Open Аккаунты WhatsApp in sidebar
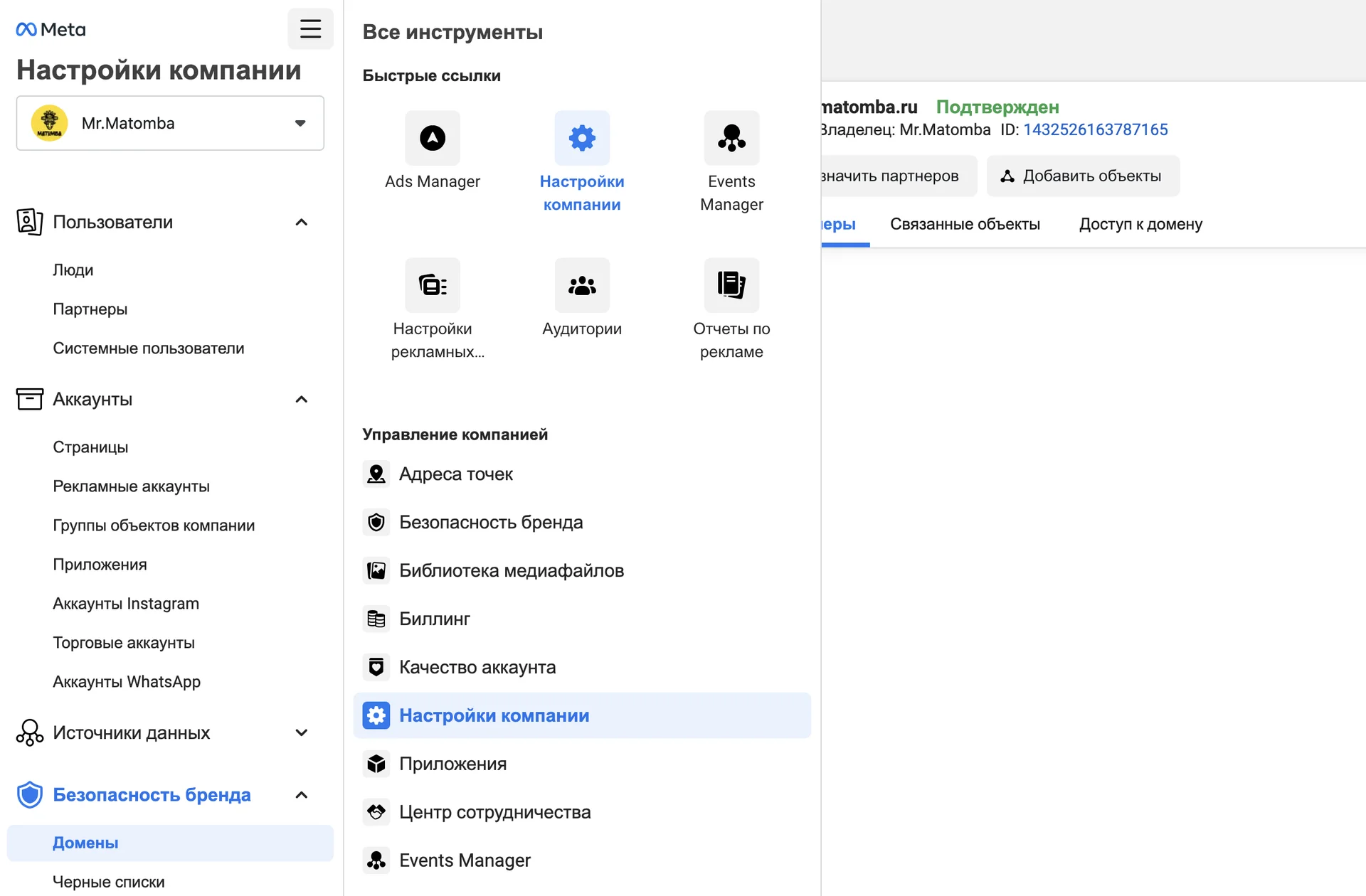This screenshot has width=1366, height=896. [x=127, y=681]
